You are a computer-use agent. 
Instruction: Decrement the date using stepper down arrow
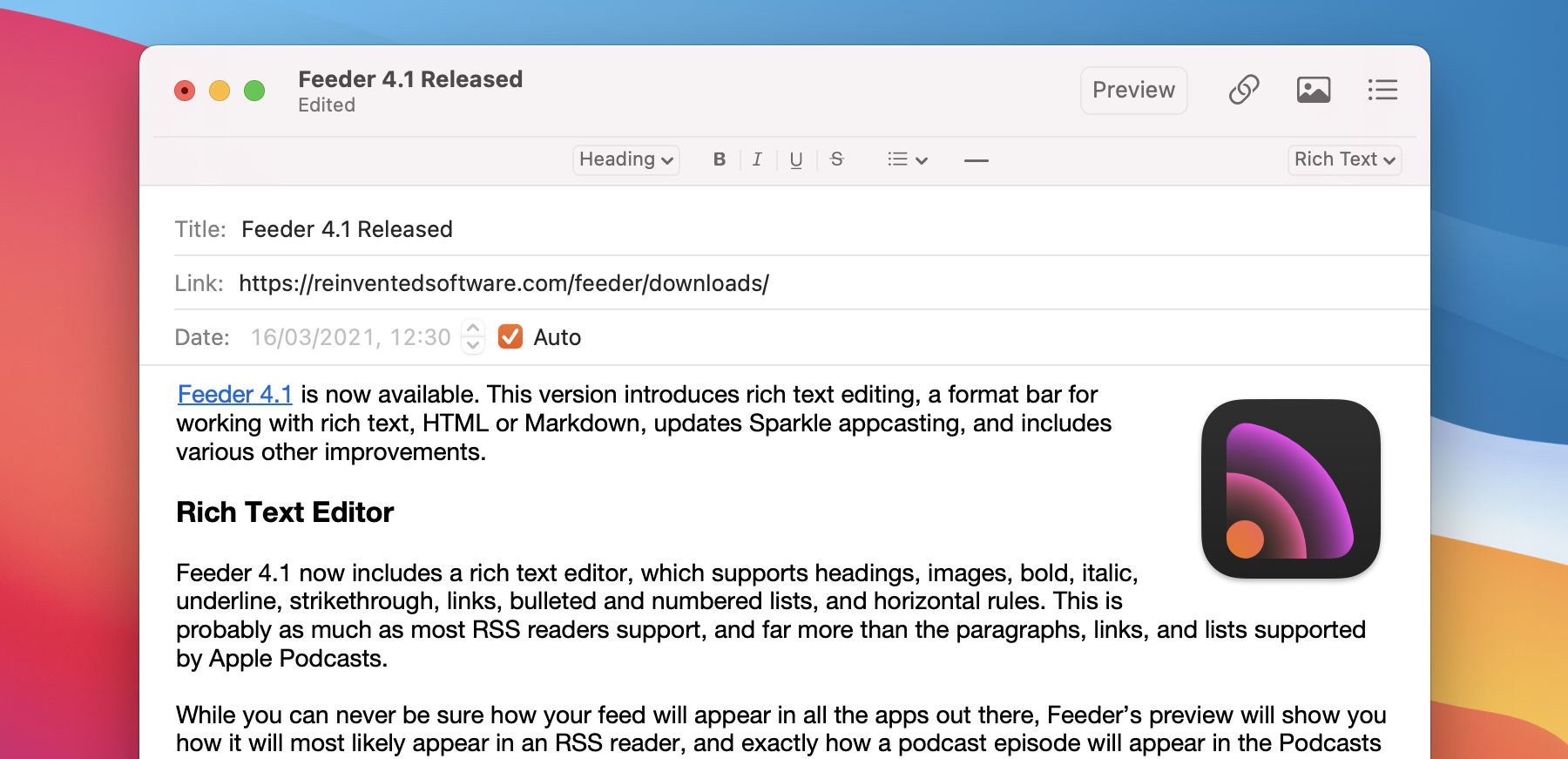pos(473,345)
